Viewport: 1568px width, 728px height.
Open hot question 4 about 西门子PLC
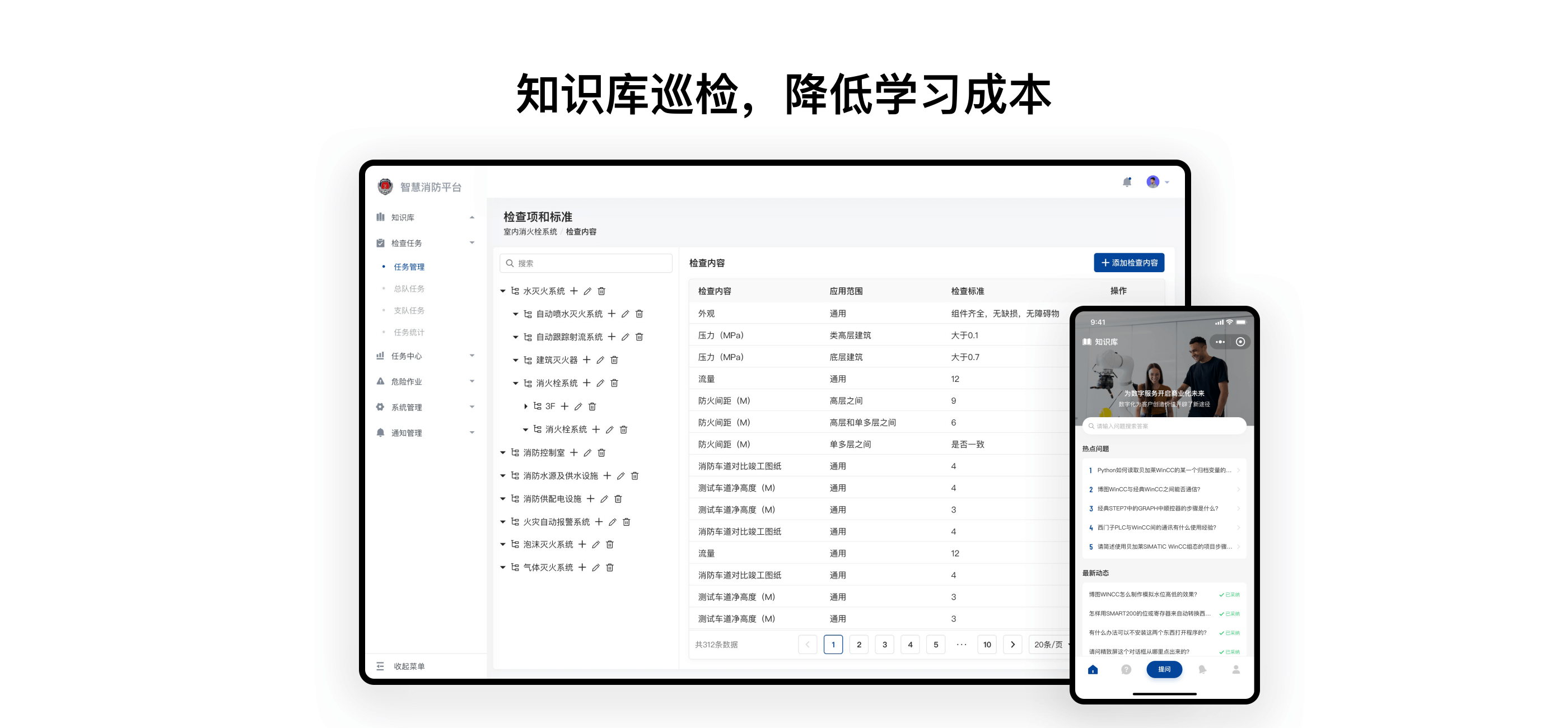1164,528
